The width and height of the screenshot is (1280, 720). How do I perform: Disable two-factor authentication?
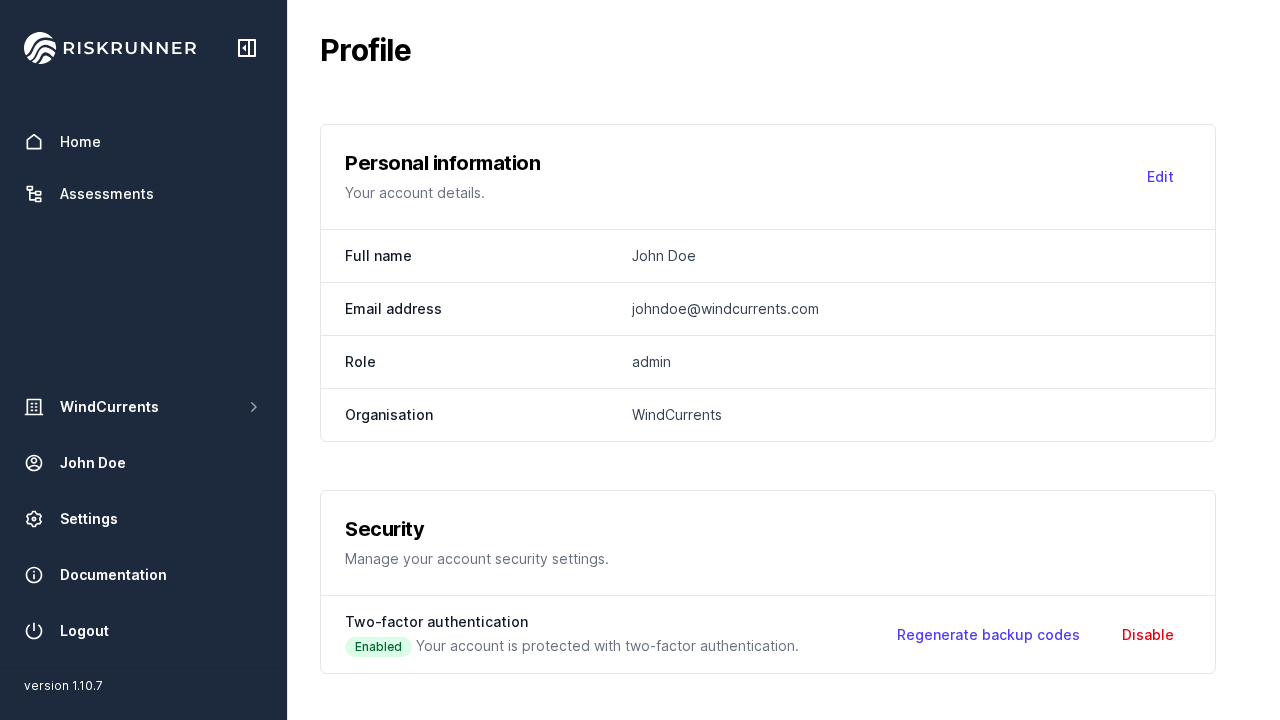1147,635
